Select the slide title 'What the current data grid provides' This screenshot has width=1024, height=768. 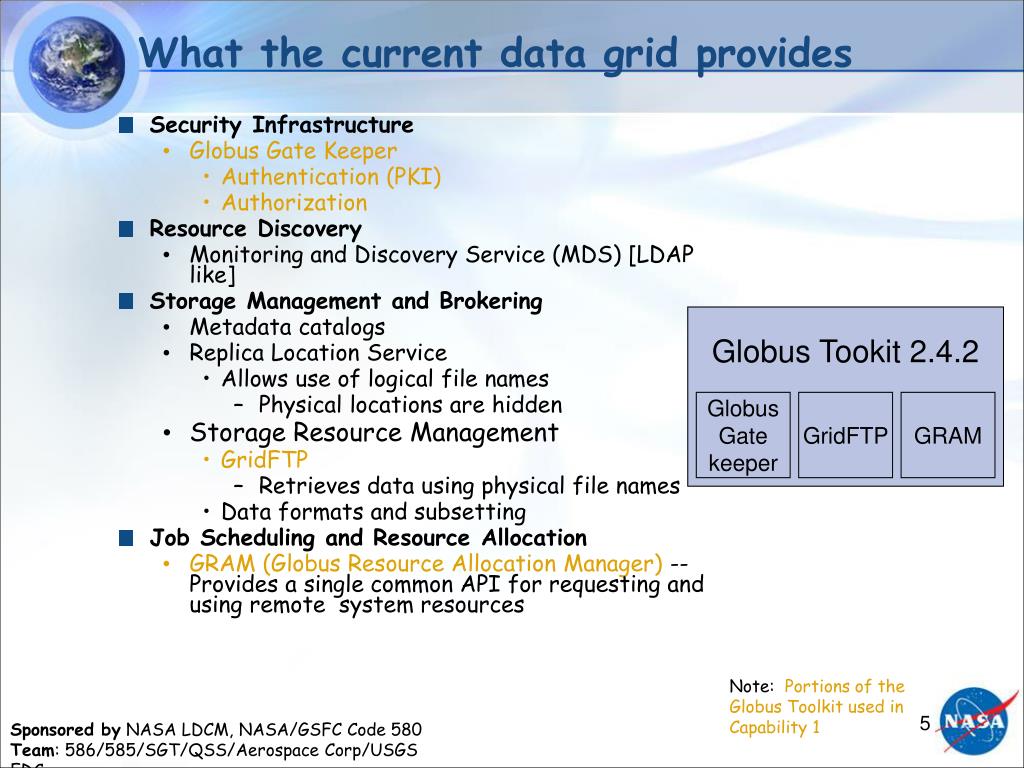[x=495, y=54]
